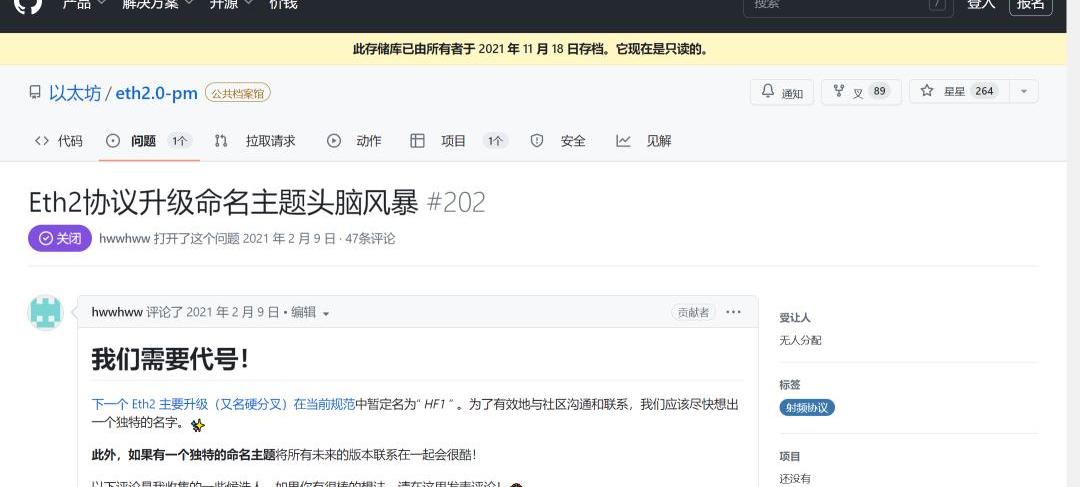Open the 价钱 pricing link
The width and height of the screenshot is (1080, 487).
282,4
